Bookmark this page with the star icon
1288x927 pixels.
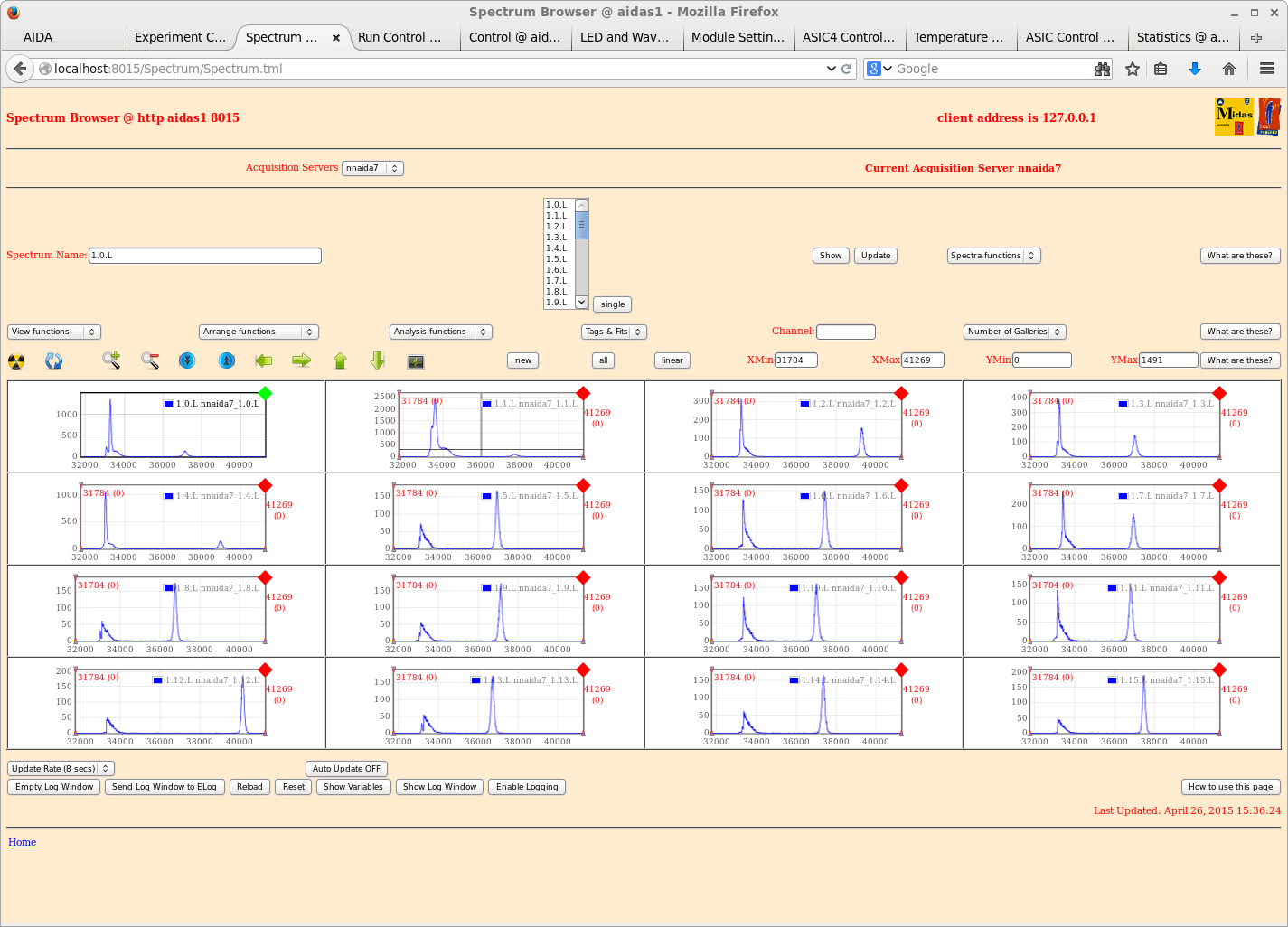pos(1132,69)
